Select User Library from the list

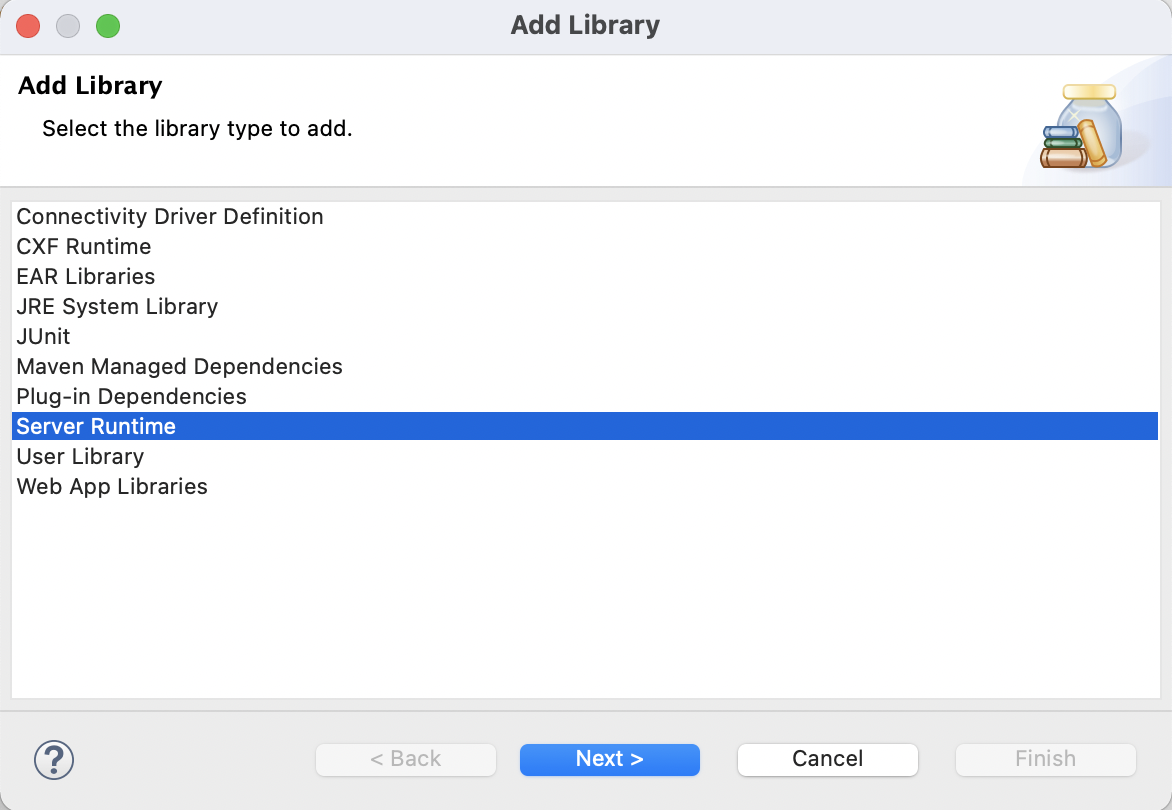click(x=585, y=456)
